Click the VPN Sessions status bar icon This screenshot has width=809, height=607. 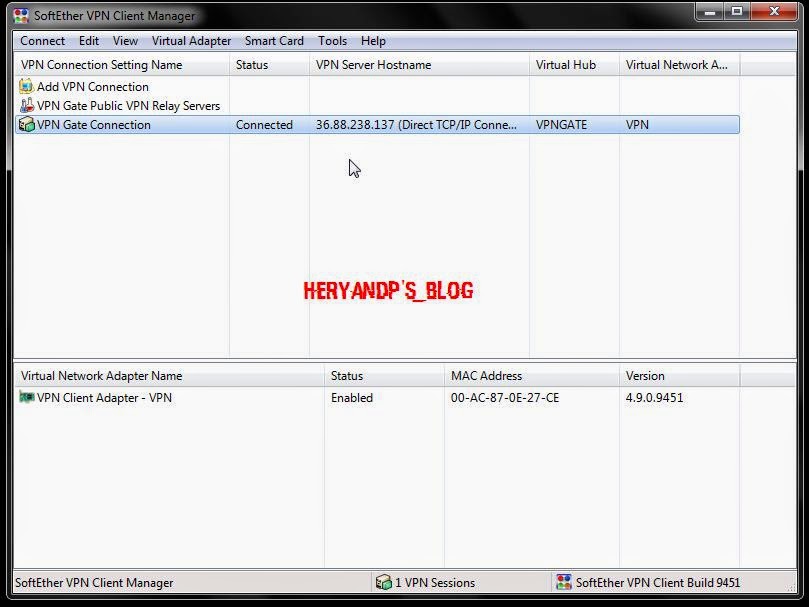click(x=383, y=582)
